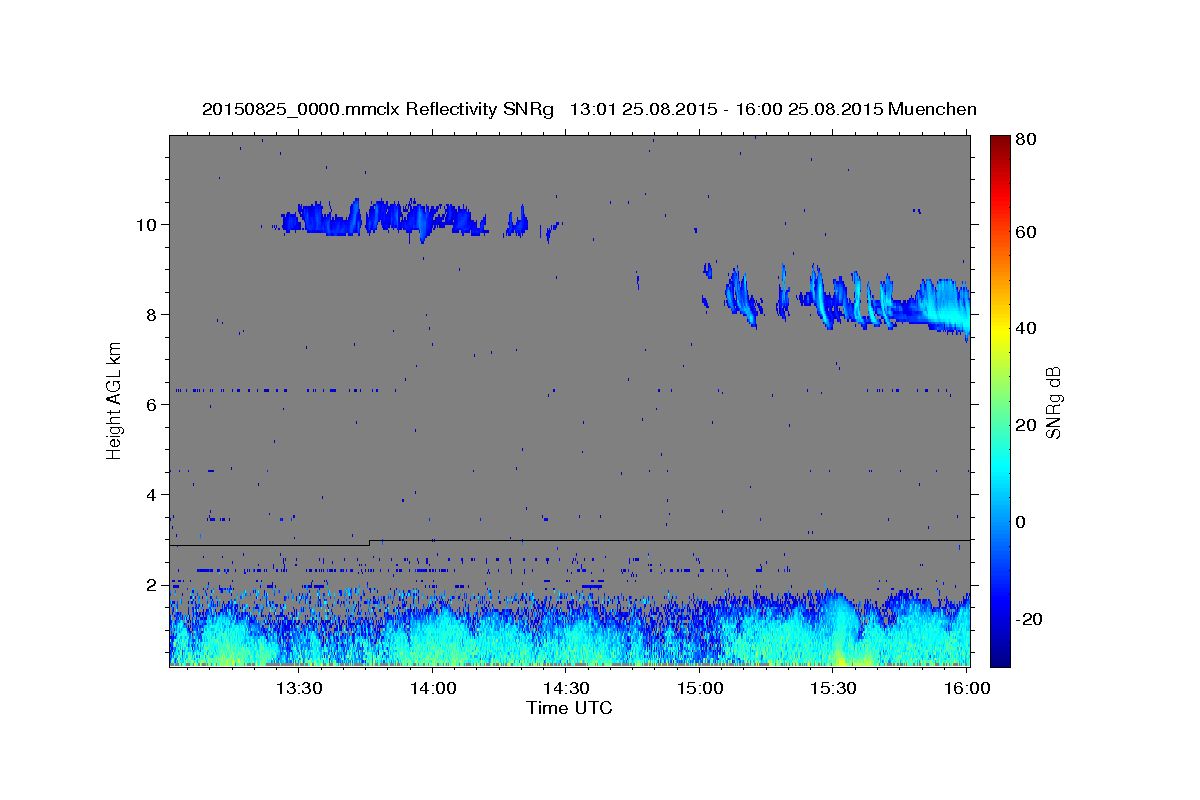Click the 15:00 time tick label
Viewport: 1200px width, 800px height.
tap(699, 689)
